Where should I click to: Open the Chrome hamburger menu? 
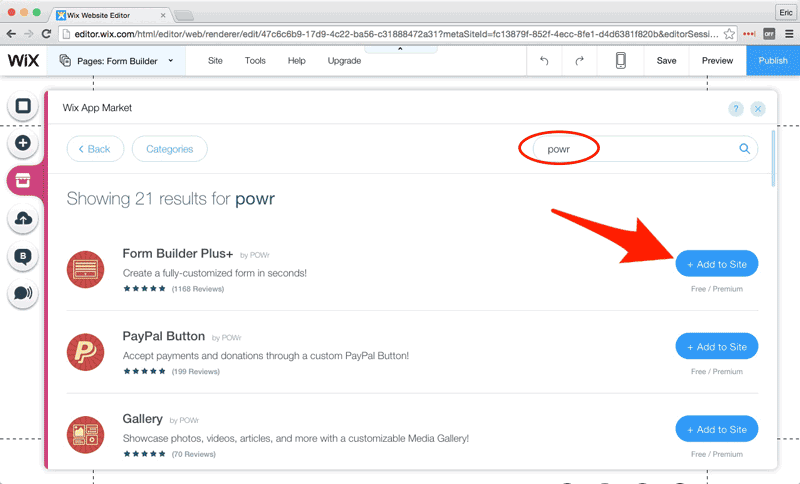click(x=789, y=34)
